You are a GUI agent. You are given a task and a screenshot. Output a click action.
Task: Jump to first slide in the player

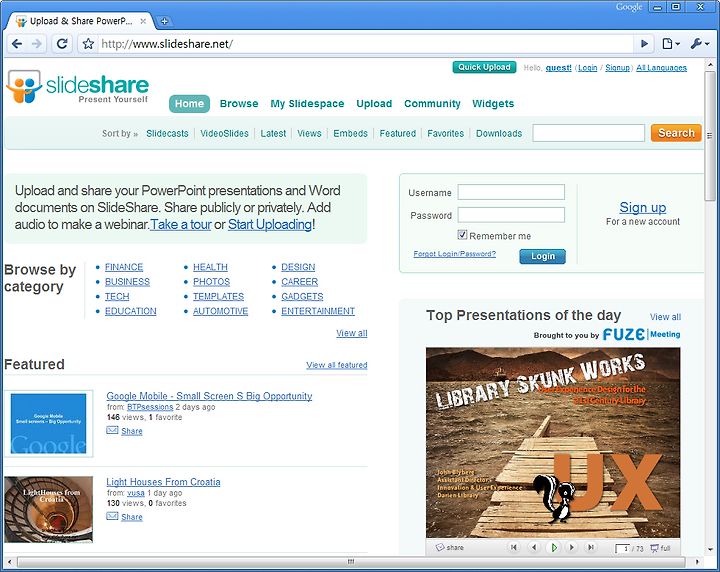click(x=514, y=547)
